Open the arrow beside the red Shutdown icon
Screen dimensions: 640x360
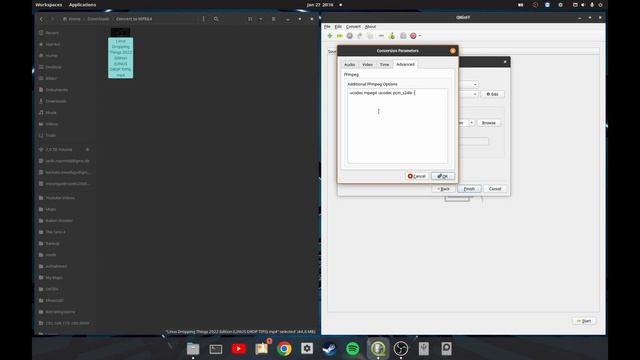click(420, 36)
